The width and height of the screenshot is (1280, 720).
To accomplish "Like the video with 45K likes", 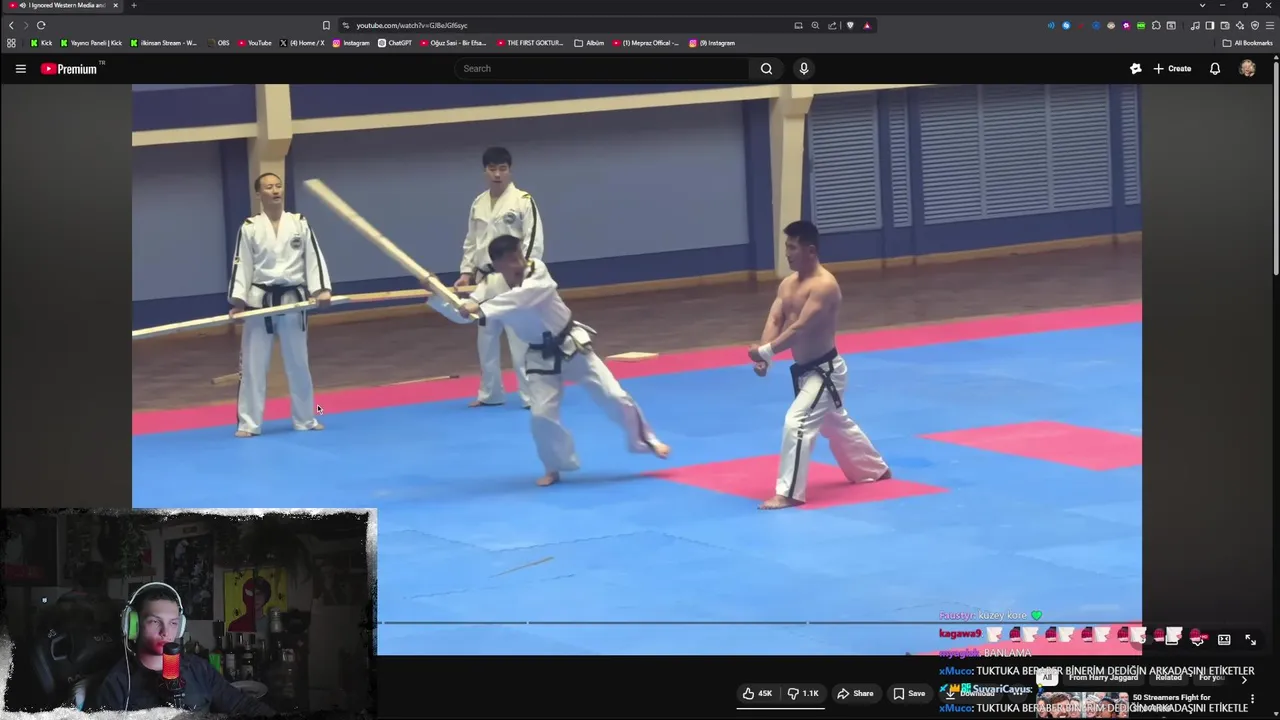I will click(x=757, y=693).
